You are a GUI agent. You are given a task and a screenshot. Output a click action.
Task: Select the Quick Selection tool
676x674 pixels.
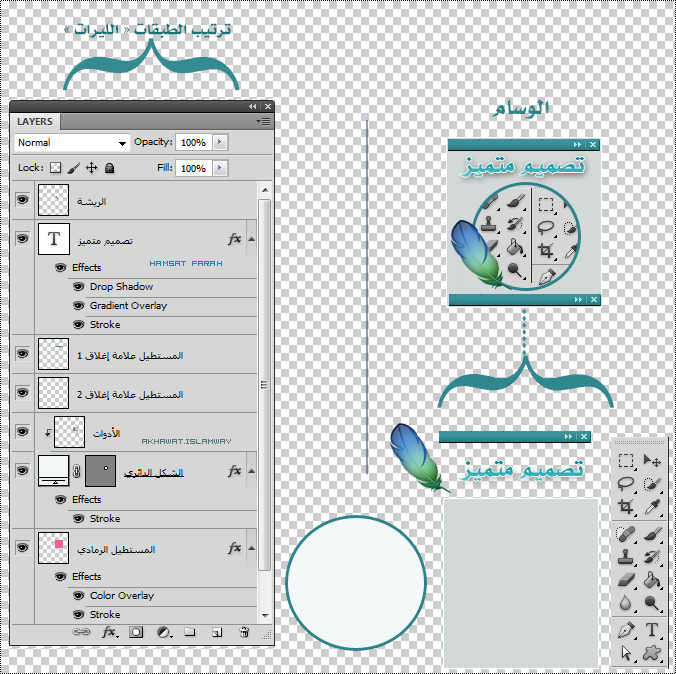click(652, 484)
